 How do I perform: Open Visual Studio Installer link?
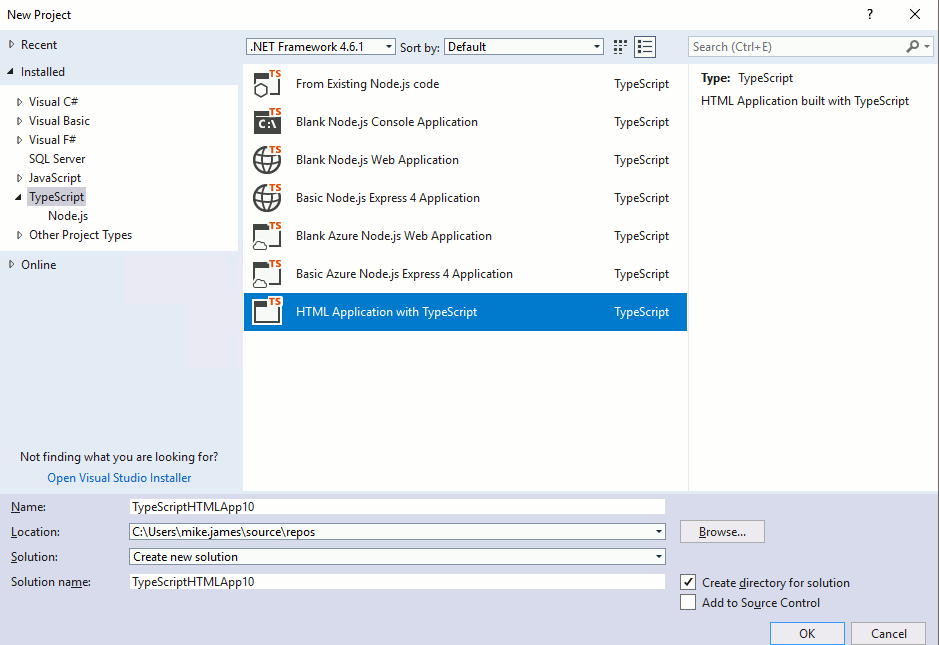(x=119, y=478)
